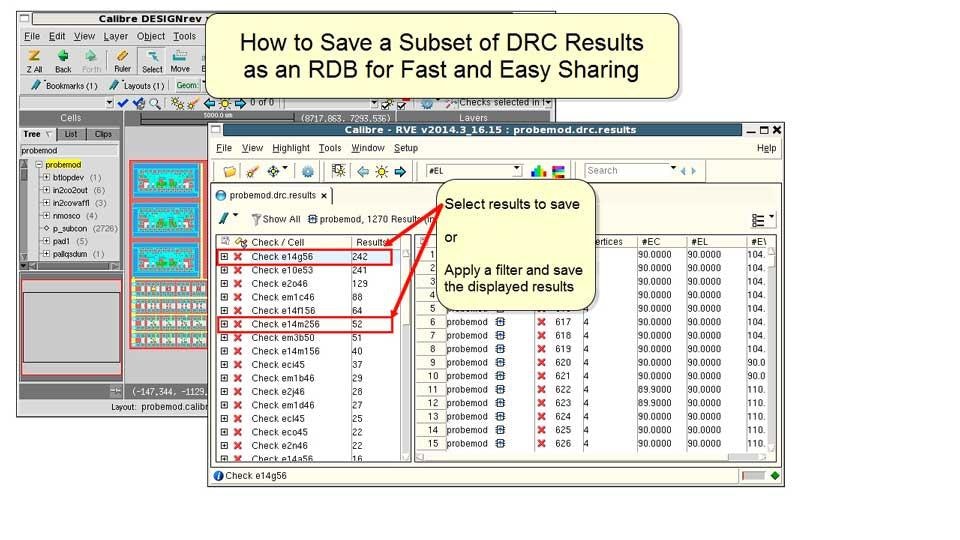Click the clear highlights broom icon in RVE
Screen dimensions: 960x540
252,171
